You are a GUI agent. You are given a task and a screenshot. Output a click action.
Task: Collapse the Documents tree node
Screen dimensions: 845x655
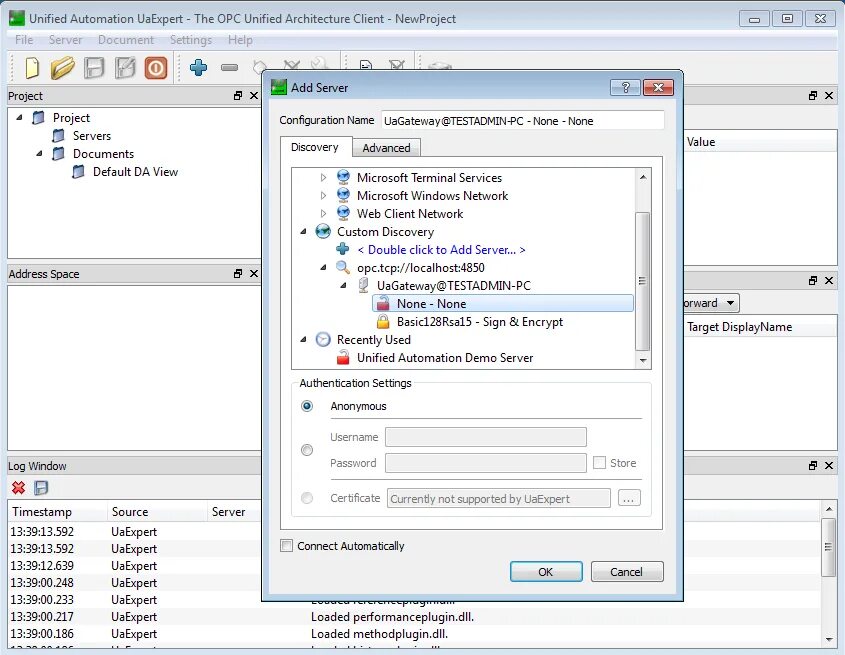tap(39, 153)
